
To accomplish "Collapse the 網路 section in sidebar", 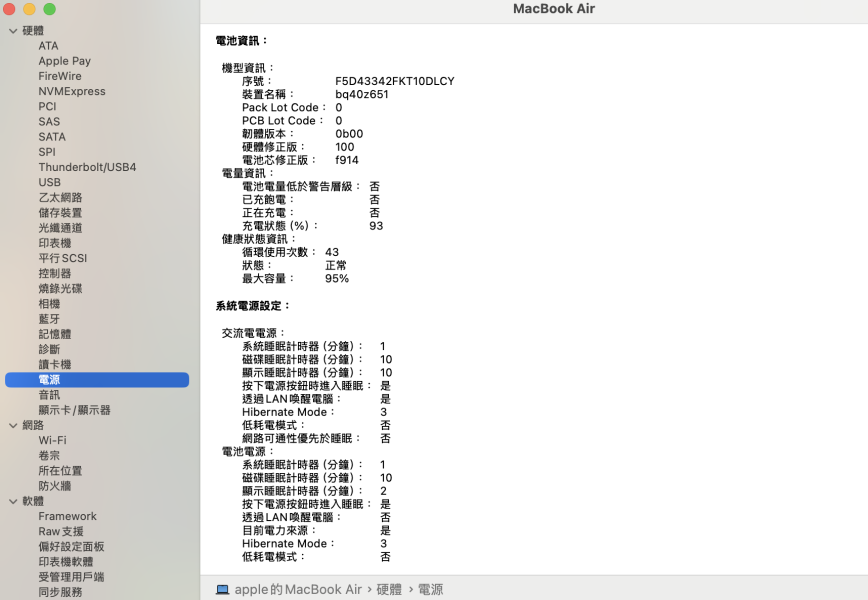I will [x=13, y=426].
